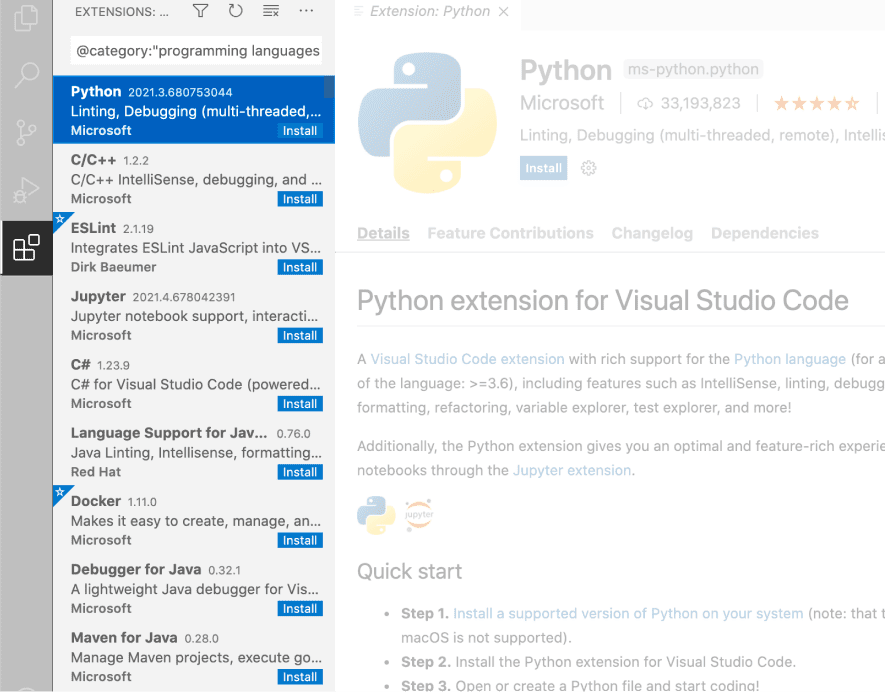Click the extensions search input field
885x692 pixels.
click(196, 50)
